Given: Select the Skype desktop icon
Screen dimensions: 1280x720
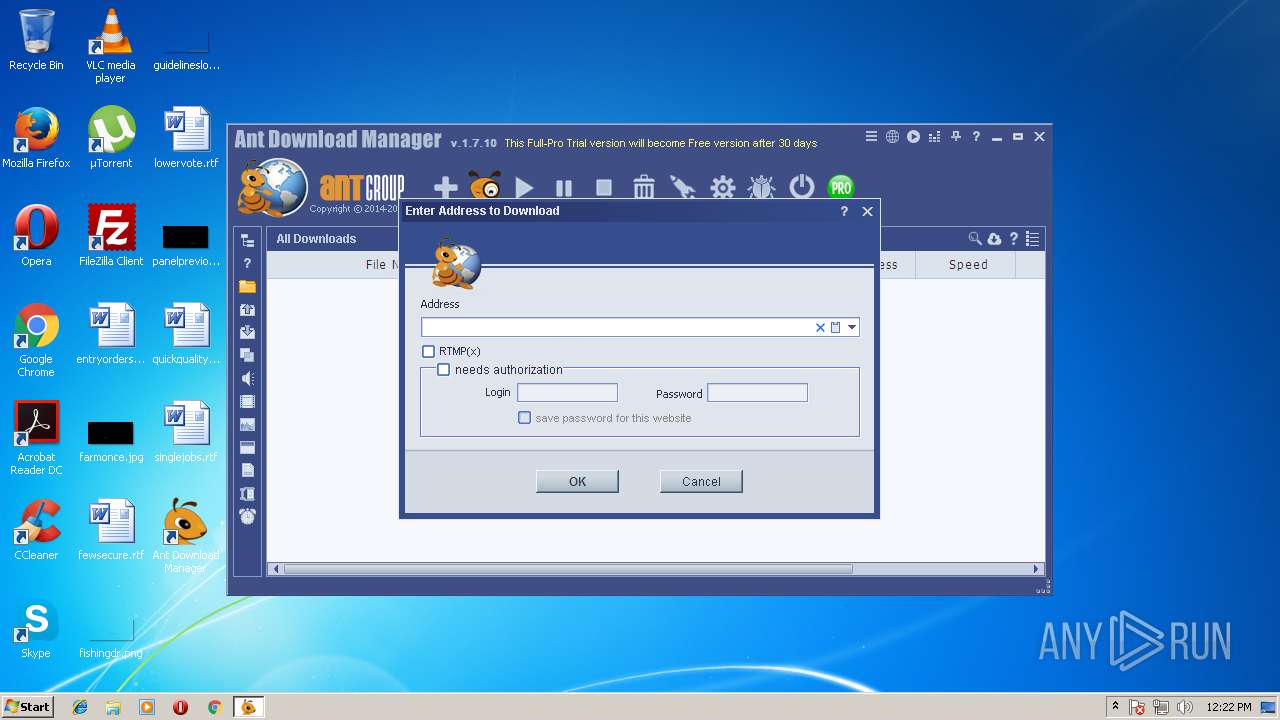Looking at the screenshot, I should tap(36, 629).
